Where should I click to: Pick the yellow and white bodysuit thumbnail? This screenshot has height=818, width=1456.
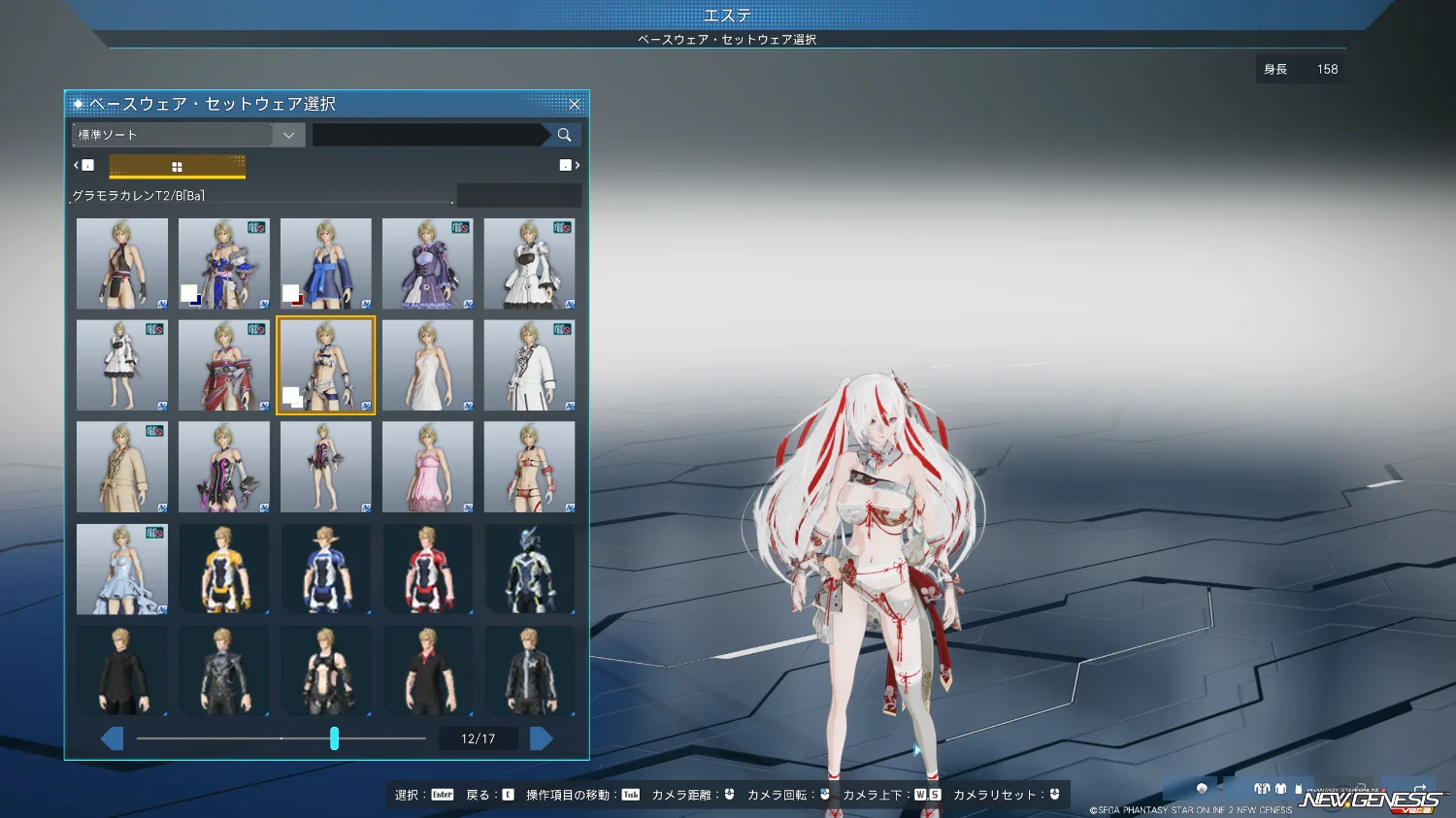(x=223, y=570)
